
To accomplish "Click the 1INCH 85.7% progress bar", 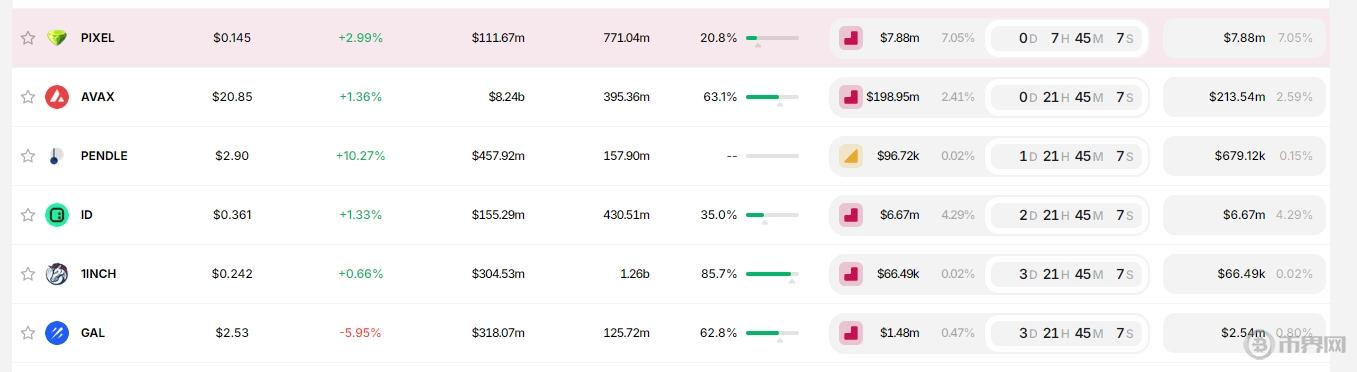I will click(x=772, y=274).
